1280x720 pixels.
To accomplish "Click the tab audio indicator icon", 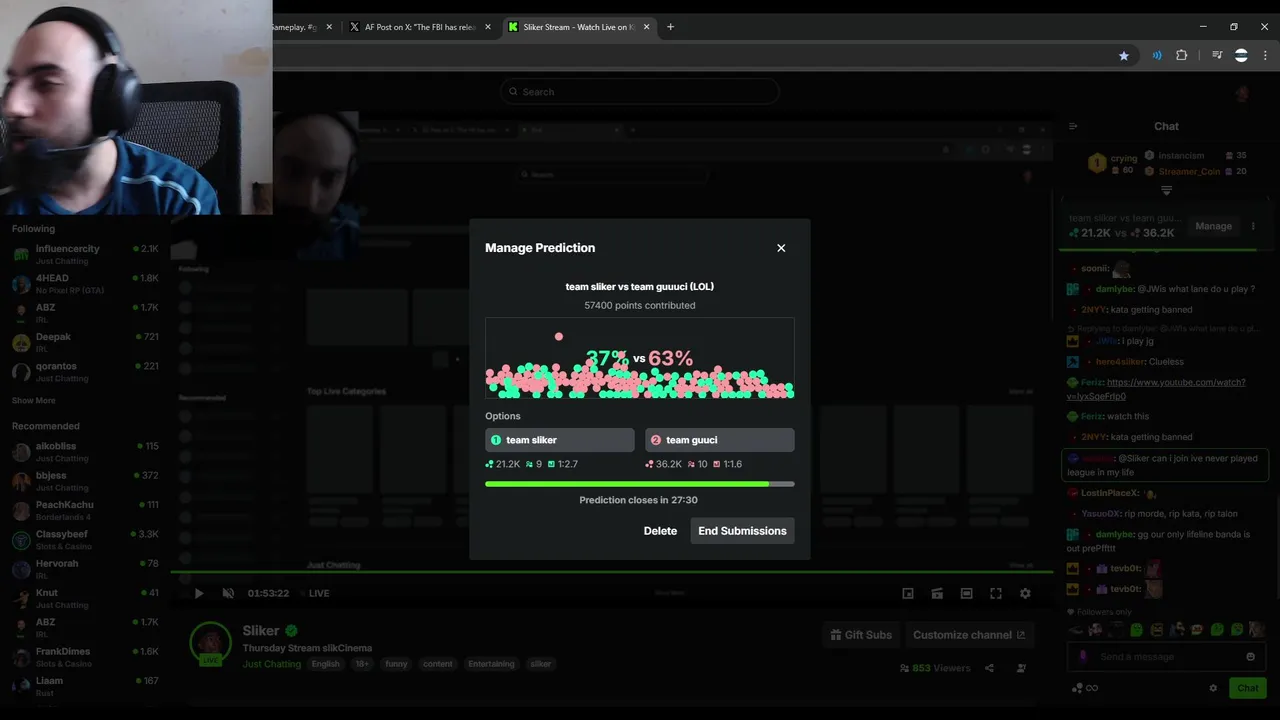I will coord(1157,56).
